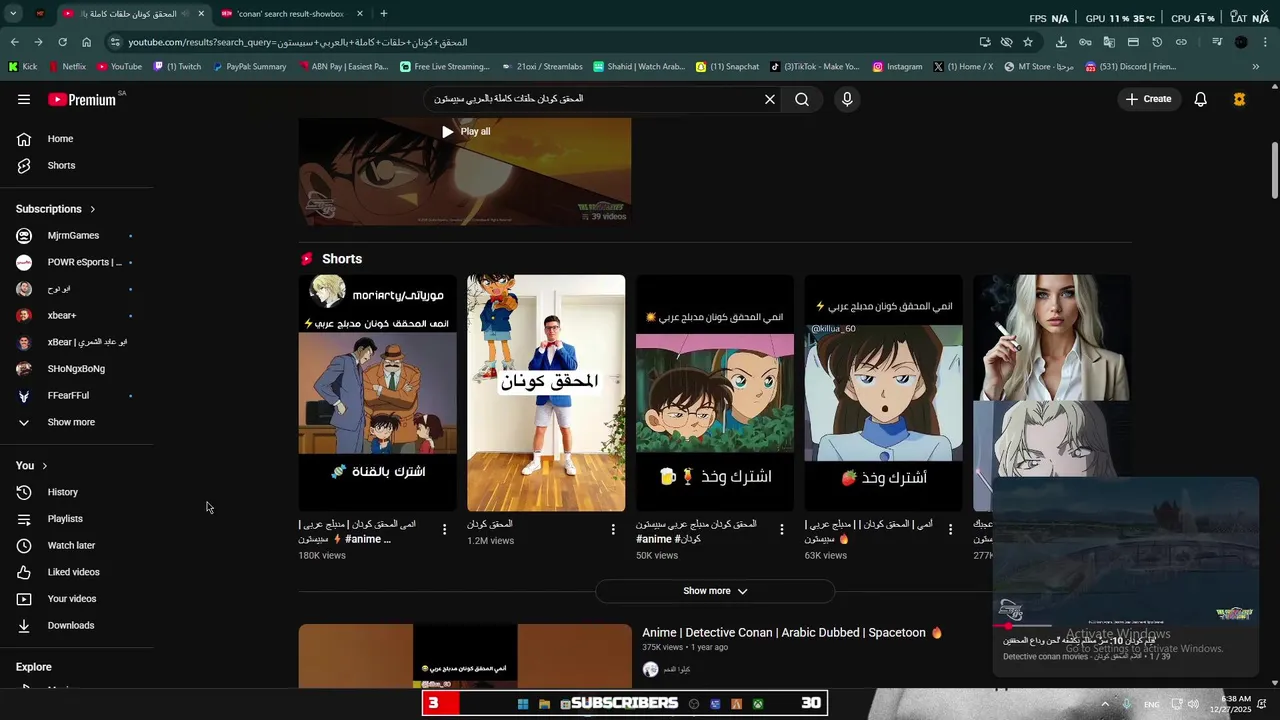
Task: Clear the search box text
Action: 770,99
